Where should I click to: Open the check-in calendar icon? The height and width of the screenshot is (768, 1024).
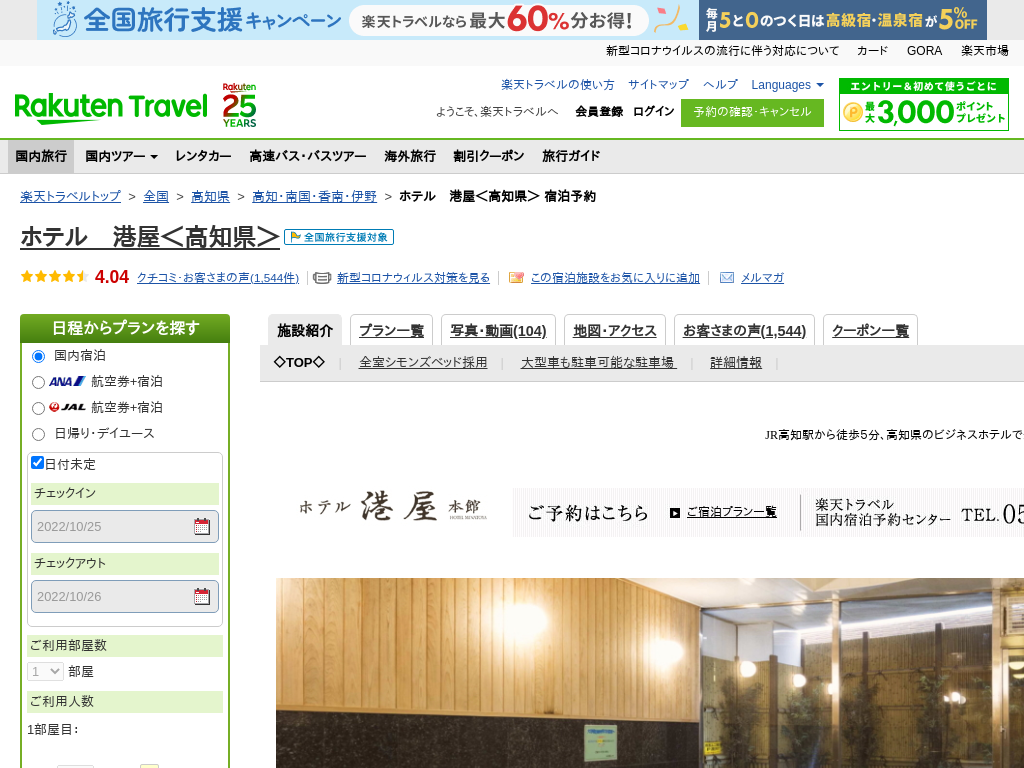(202, 526)
